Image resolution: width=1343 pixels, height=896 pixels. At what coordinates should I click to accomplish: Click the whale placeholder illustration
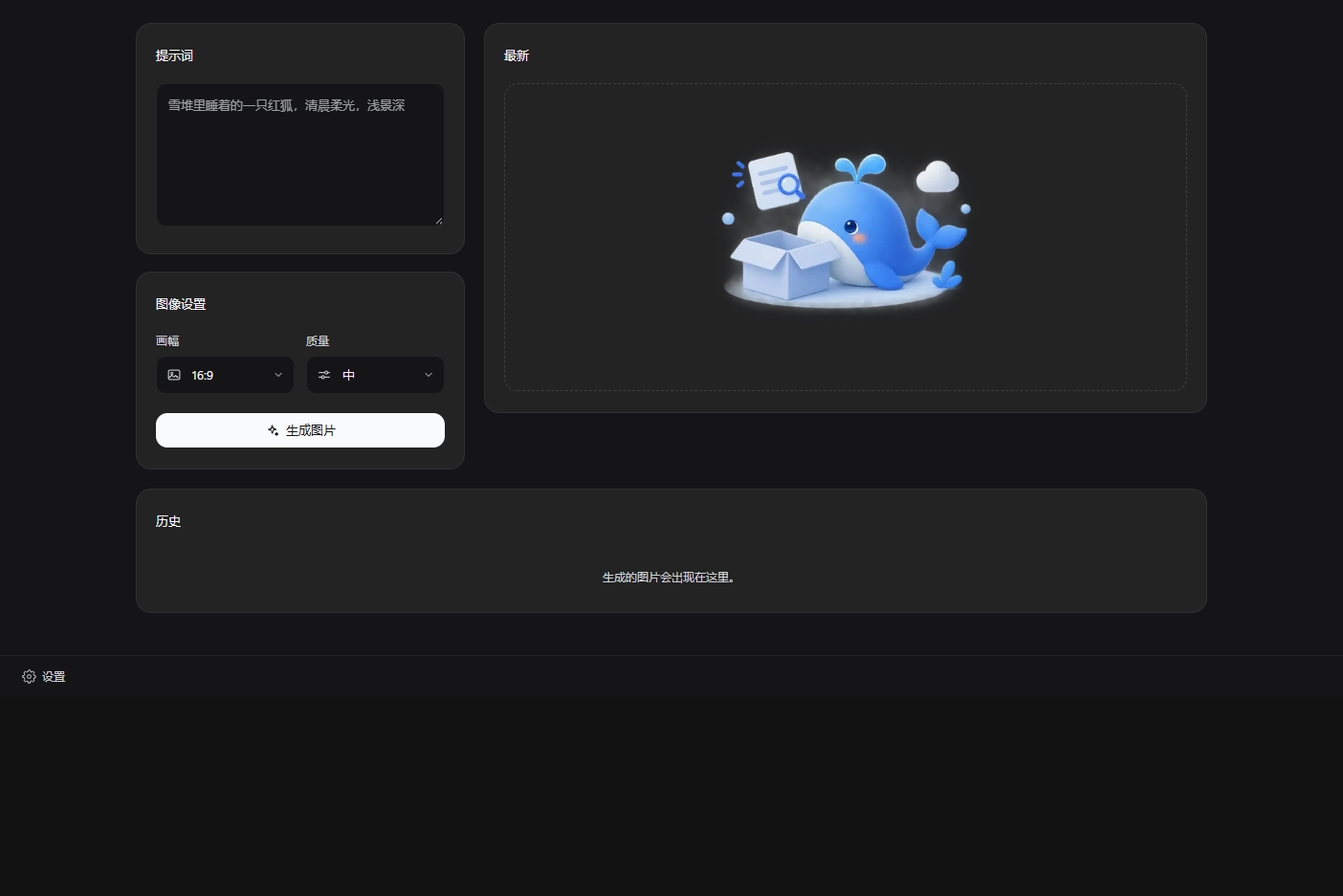(846, 230)
